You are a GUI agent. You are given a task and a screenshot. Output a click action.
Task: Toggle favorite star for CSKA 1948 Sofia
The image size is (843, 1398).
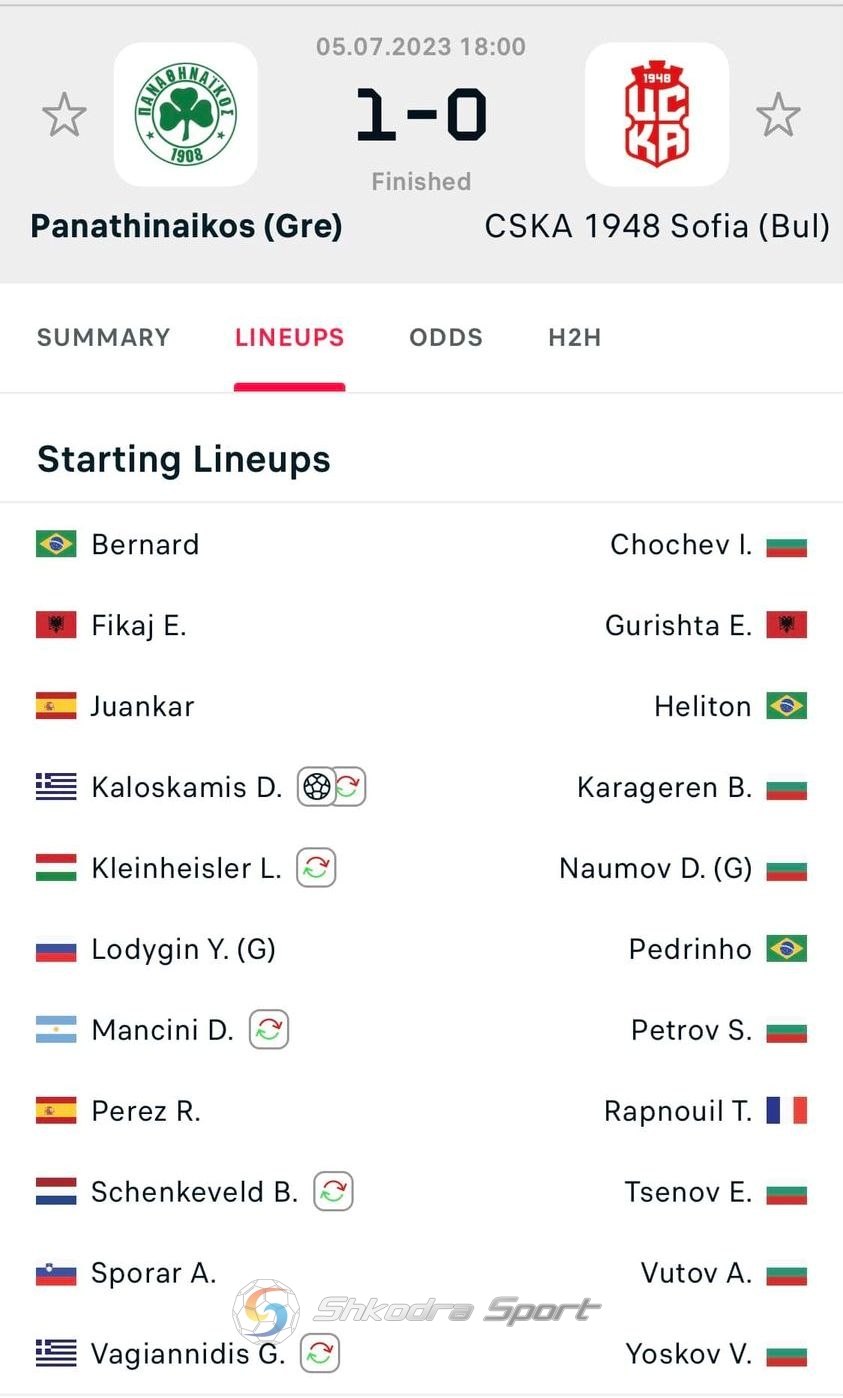[x=778, y=115]
